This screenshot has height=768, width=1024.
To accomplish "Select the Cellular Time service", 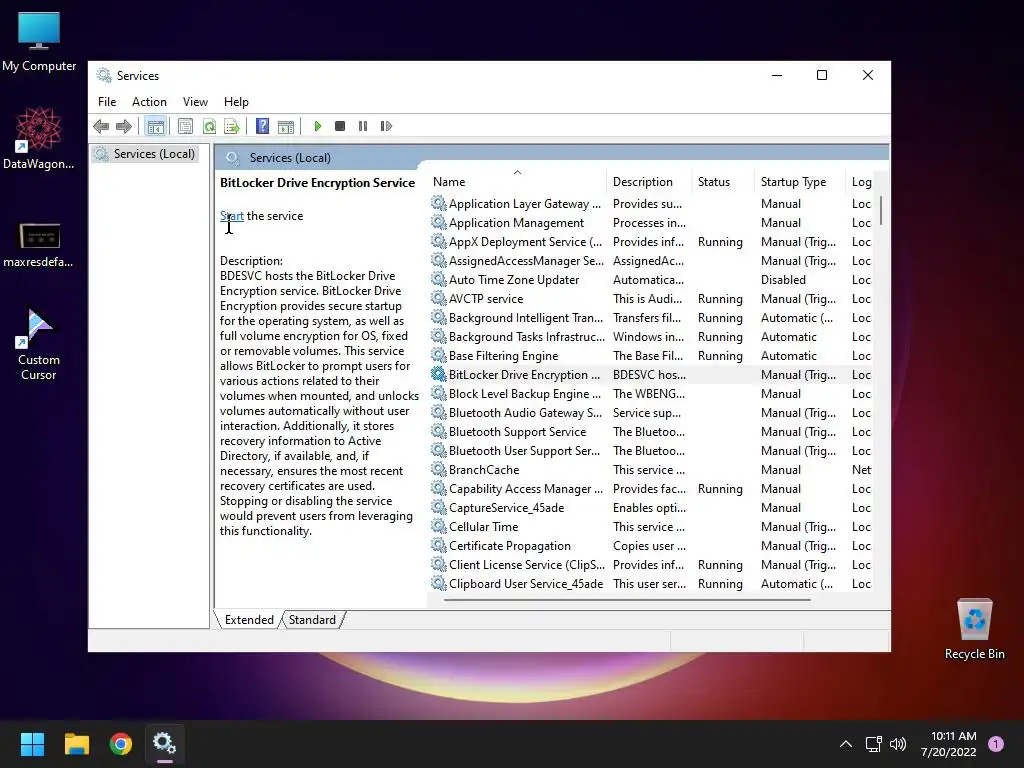I will click(650, 526).
